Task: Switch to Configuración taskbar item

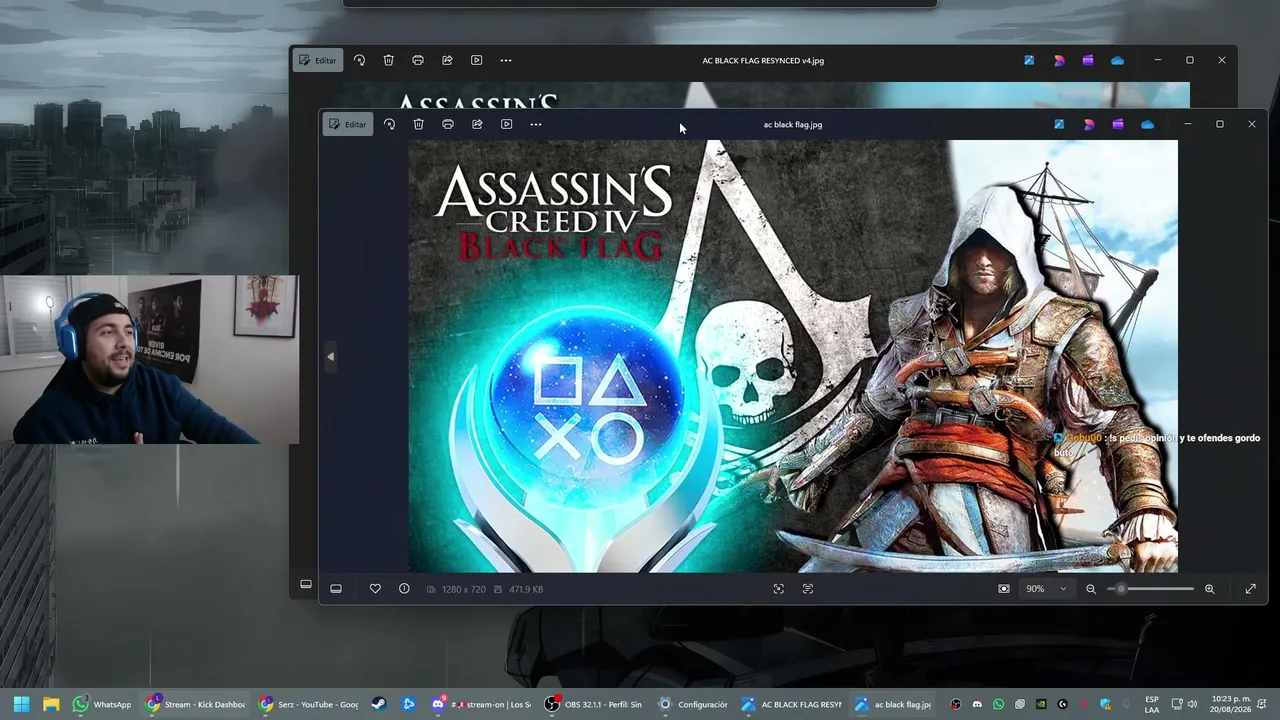Action: point(693,704)
